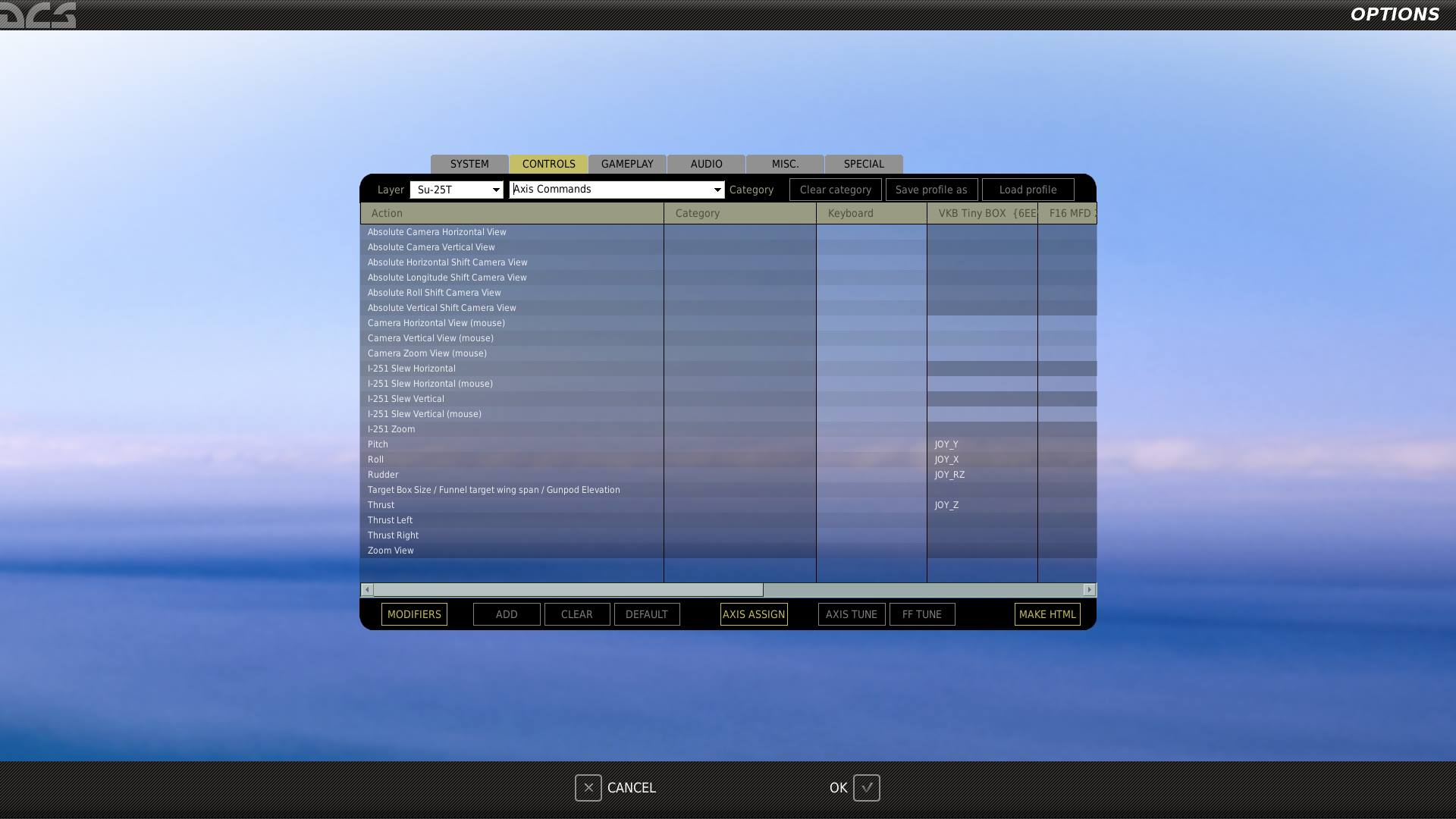The width and height of the screenshot is (1456, 819).
Task: Select Absolute Vertical Shift Camera View row
Action: coord(728,308)
